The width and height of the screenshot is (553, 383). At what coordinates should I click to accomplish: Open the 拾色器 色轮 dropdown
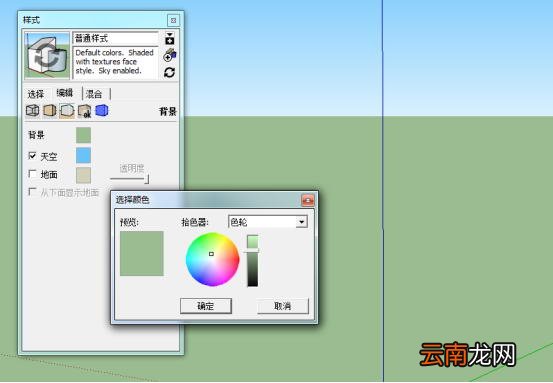268,222
